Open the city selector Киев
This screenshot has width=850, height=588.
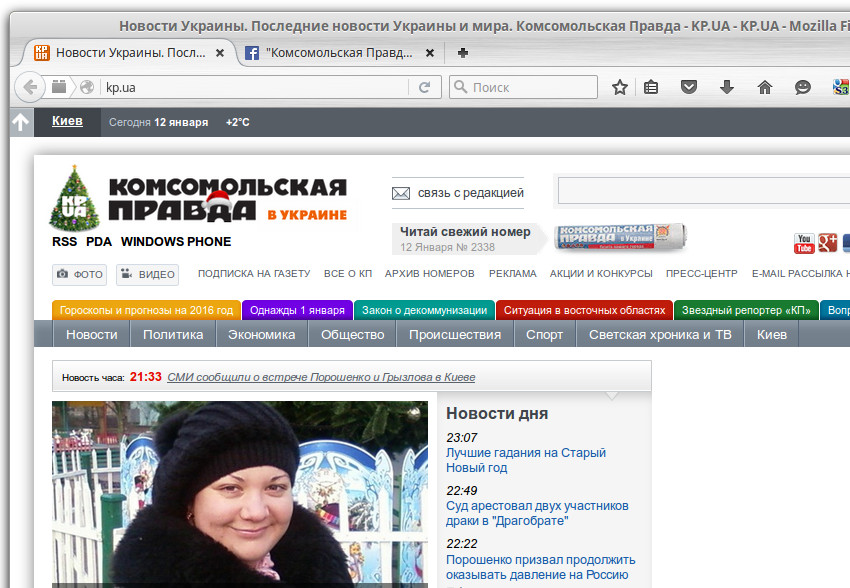pyautogui.click(x=67, y=122)
